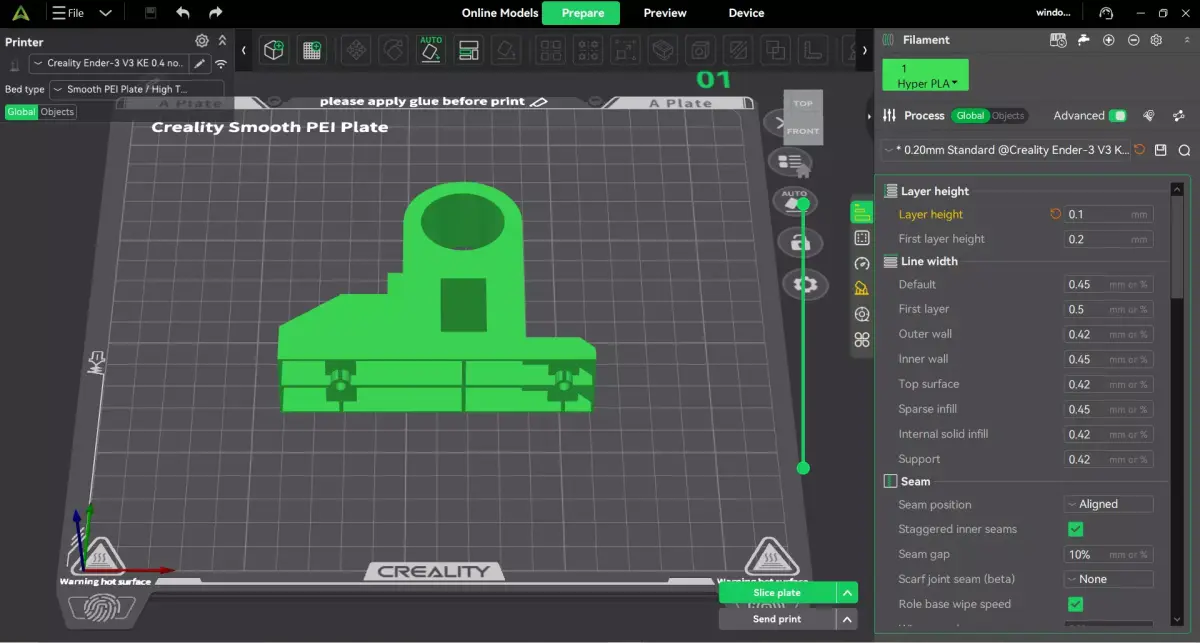The width and height of the screenshot is (1200, 643).
Task: Toggle the Advanced mode switch
Action: [x=1118, y=116]
